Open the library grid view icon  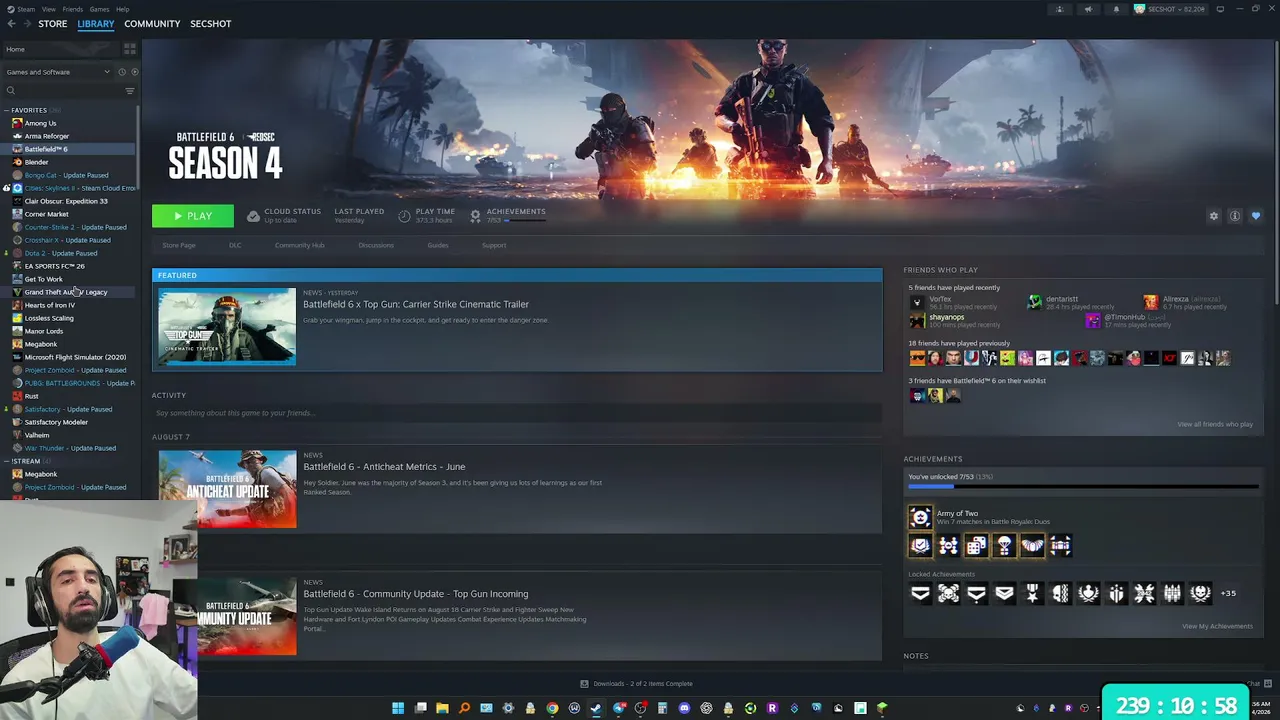[x=130, y=48]
